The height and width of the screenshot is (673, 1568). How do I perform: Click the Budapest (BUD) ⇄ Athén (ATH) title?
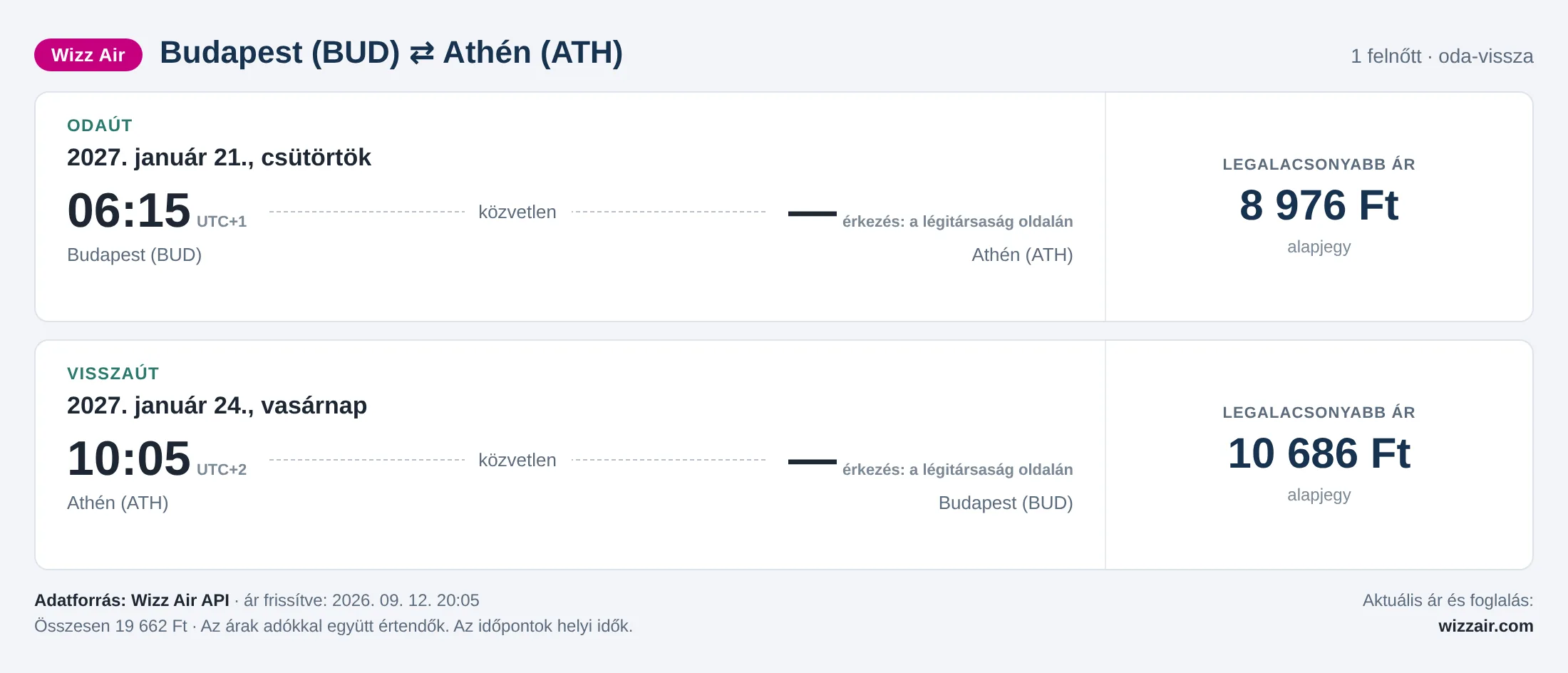coord(391,53)
